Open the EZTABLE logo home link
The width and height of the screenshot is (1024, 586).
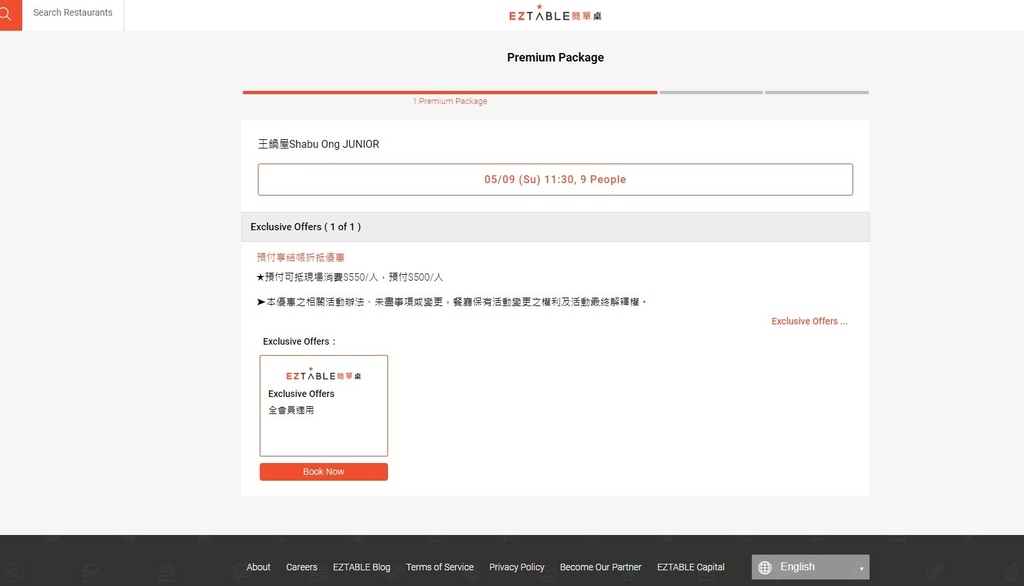point(555,14)
